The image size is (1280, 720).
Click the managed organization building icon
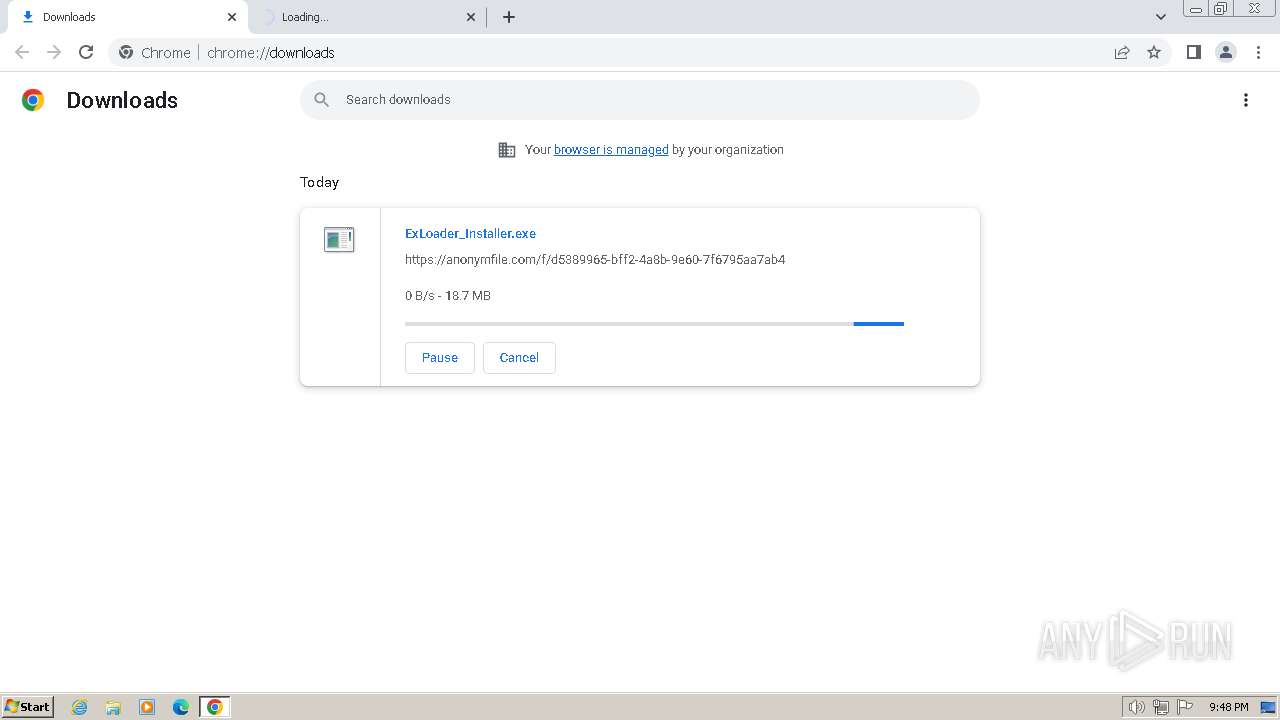pyautogui.click(x=507, y=150)
